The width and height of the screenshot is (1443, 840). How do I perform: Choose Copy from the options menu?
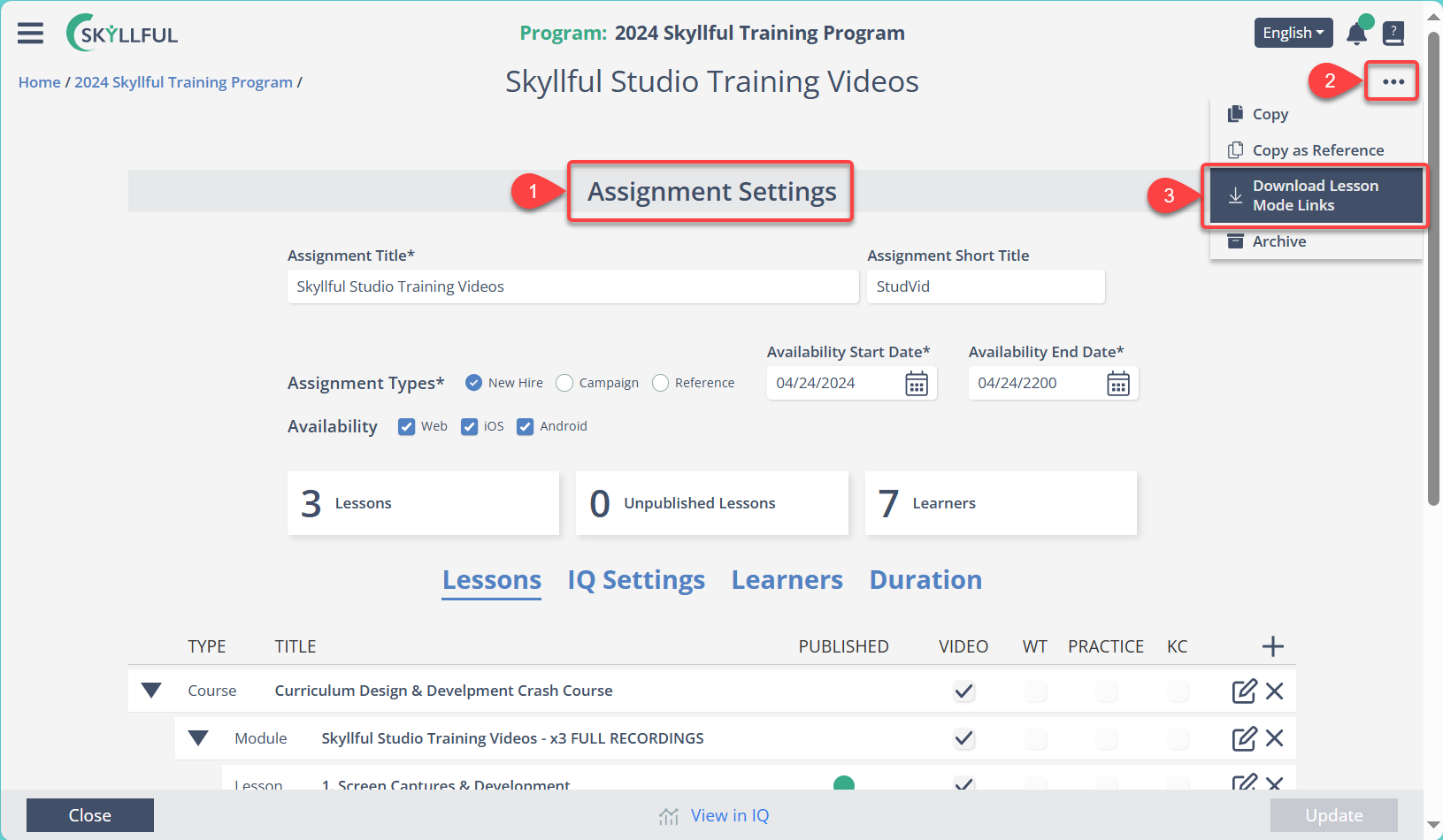click(x=1316, y=114)
